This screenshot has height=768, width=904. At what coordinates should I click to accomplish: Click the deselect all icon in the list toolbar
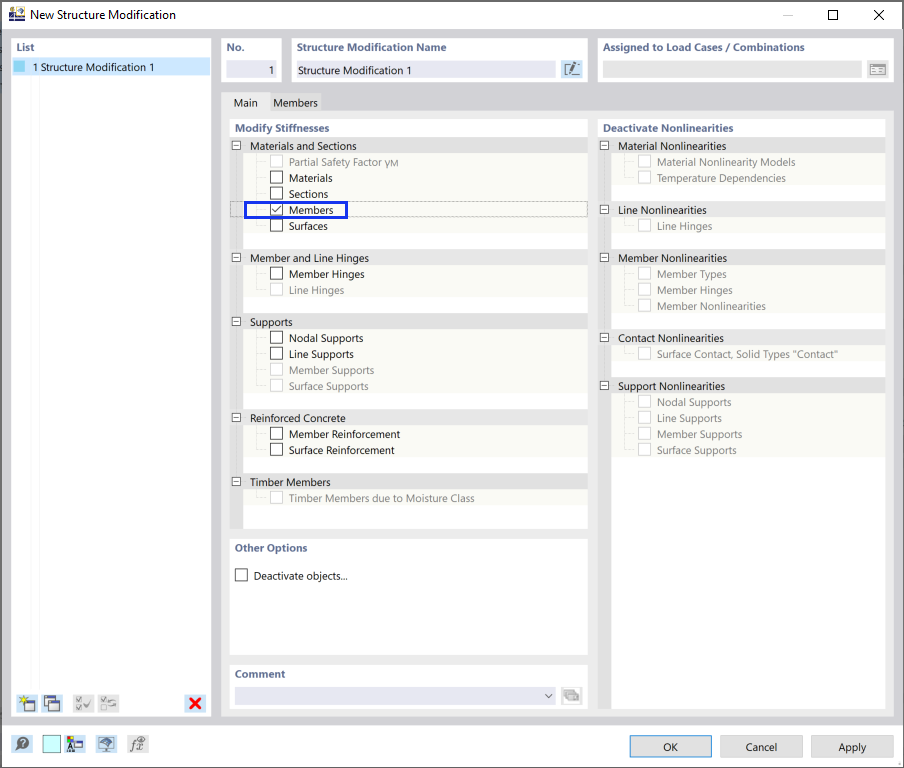point(108,703)
